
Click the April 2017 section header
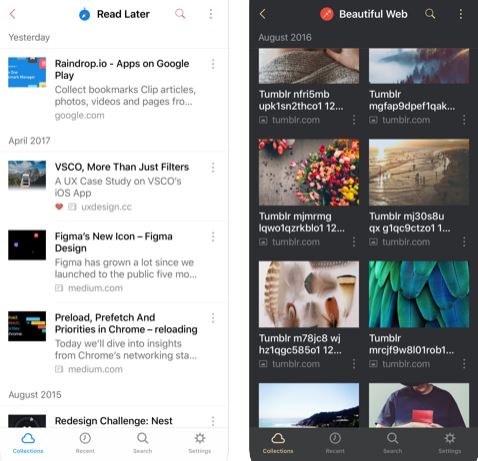(29, 141)
